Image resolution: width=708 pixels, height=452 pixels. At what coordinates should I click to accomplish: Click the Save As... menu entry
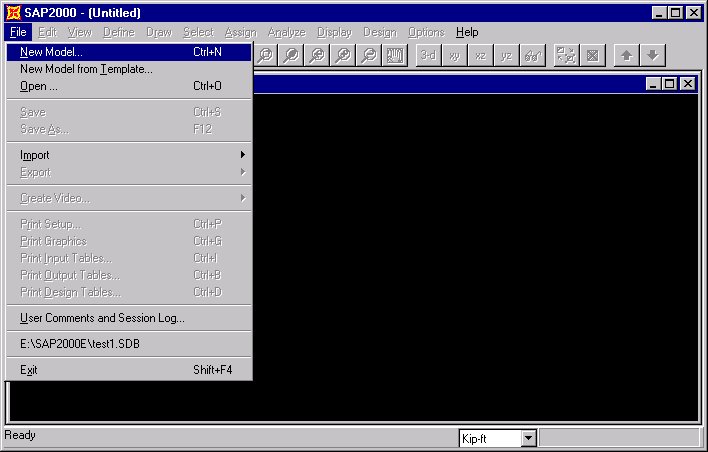click(x=129, y=129)
